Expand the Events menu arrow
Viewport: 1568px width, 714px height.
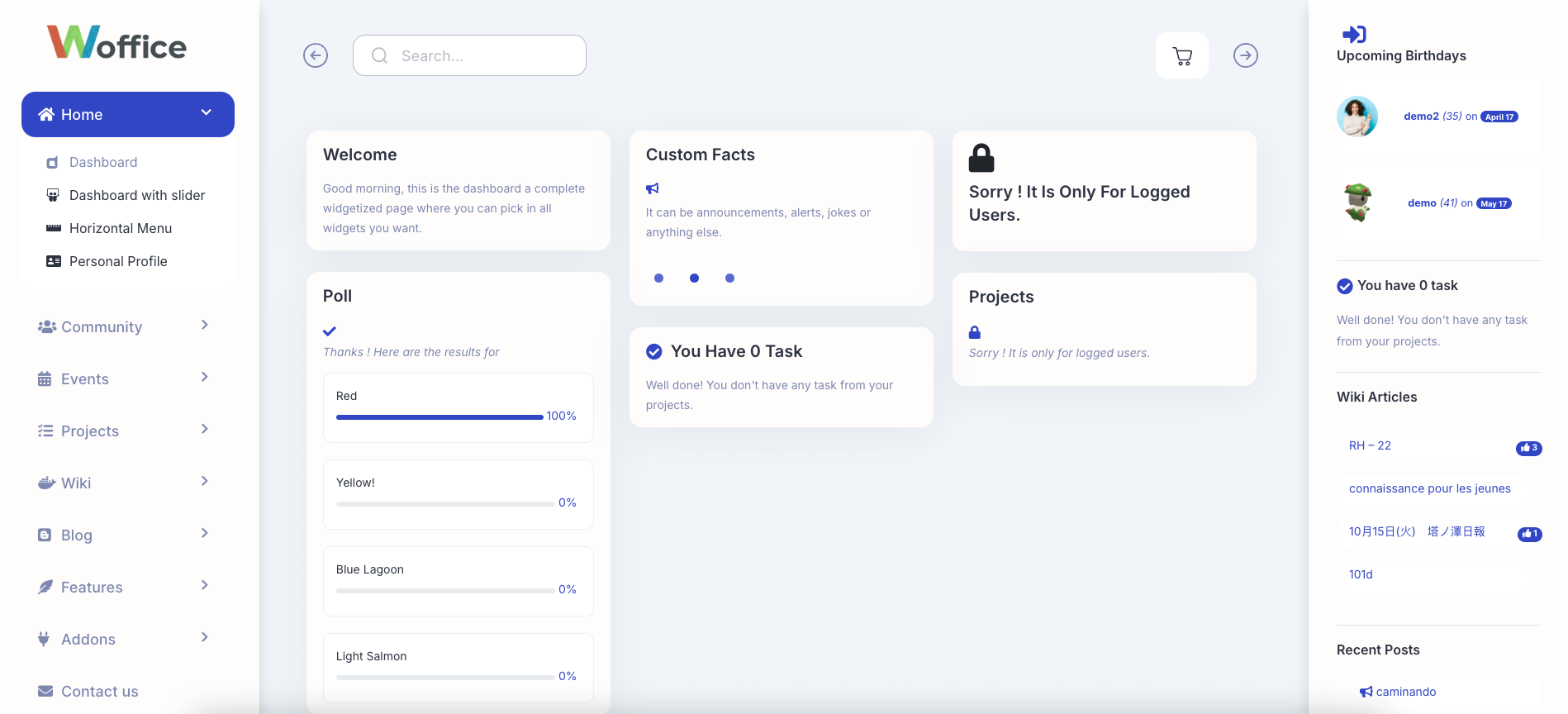(x=205, y=377)
